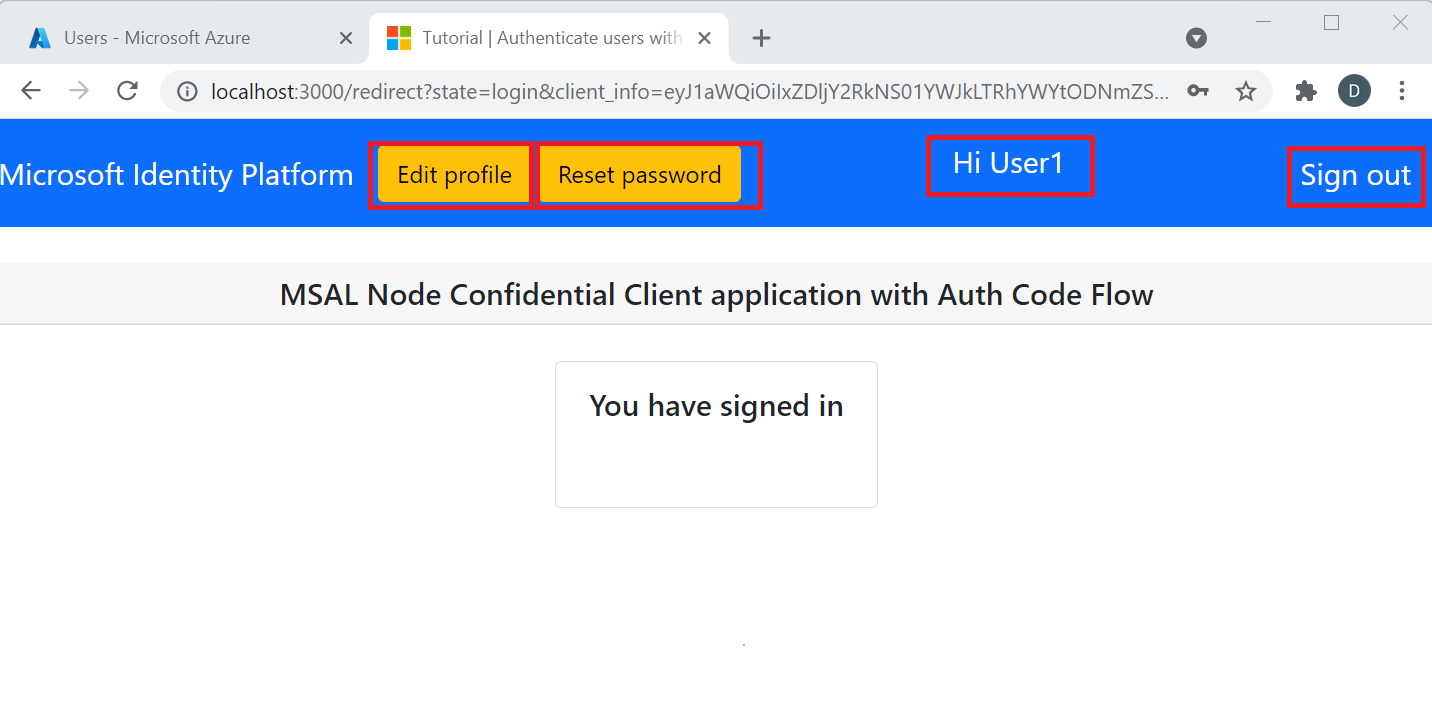Click inside the address bar URL
Screen dimensions: 1432x709
pyautogui.click(x=600, y=91)
